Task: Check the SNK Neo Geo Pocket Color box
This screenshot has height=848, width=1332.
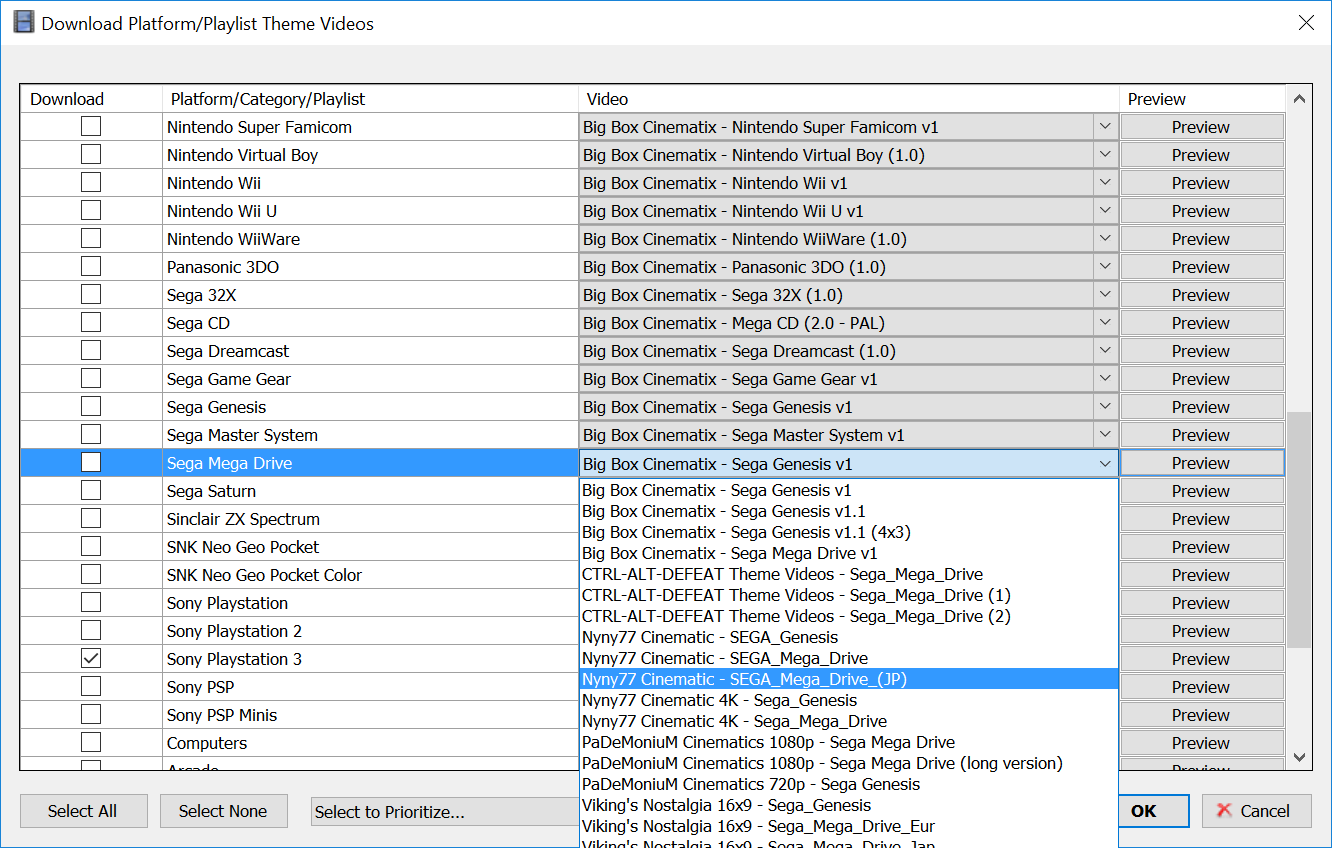Action: click(x=91, y=575)
